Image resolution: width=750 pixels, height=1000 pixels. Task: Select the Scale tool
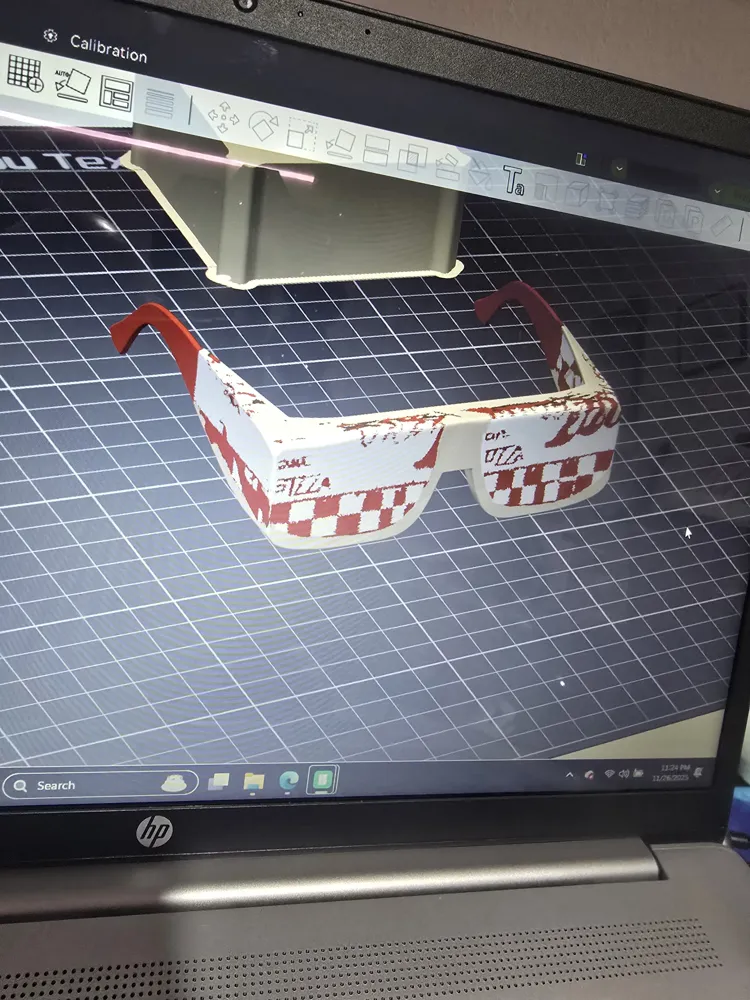tap(301, 134)
